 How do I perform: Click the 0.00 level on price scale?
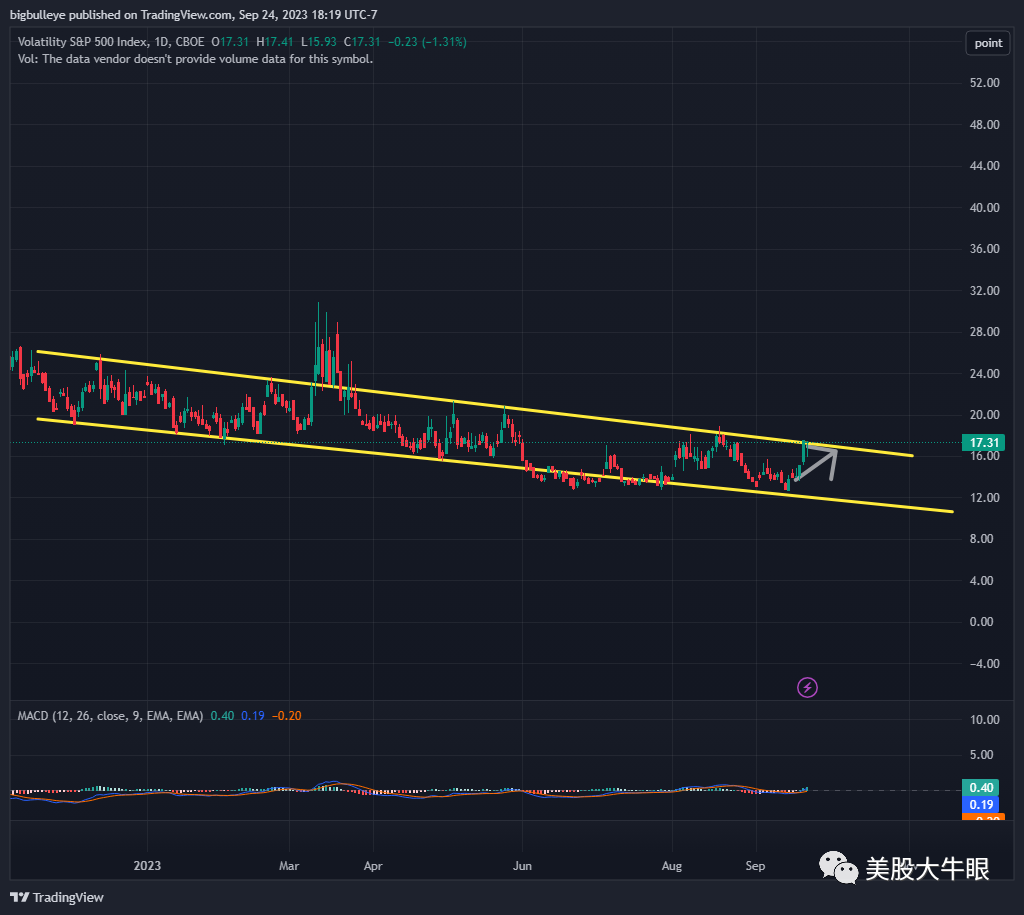tap(987, 622)
